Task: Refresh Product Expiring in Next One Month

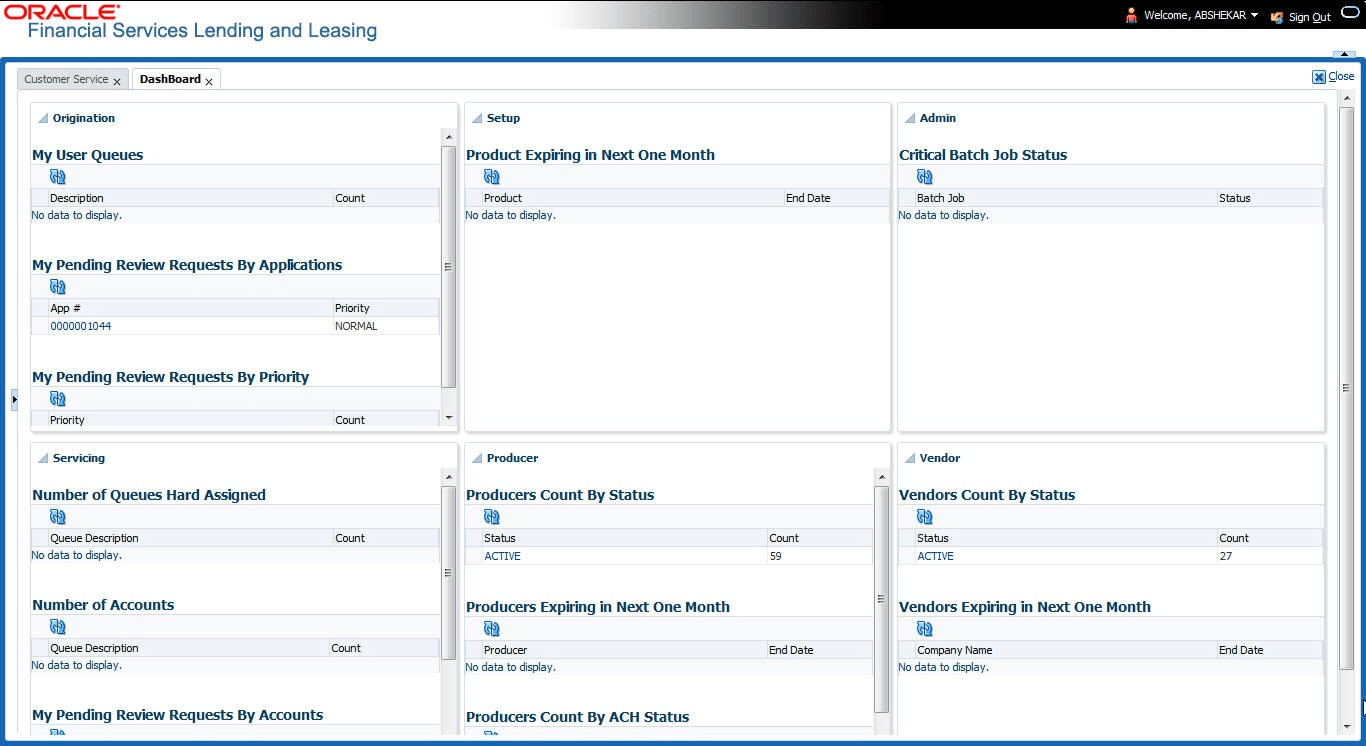Action: pyautogui.click(x=492, y=177)
